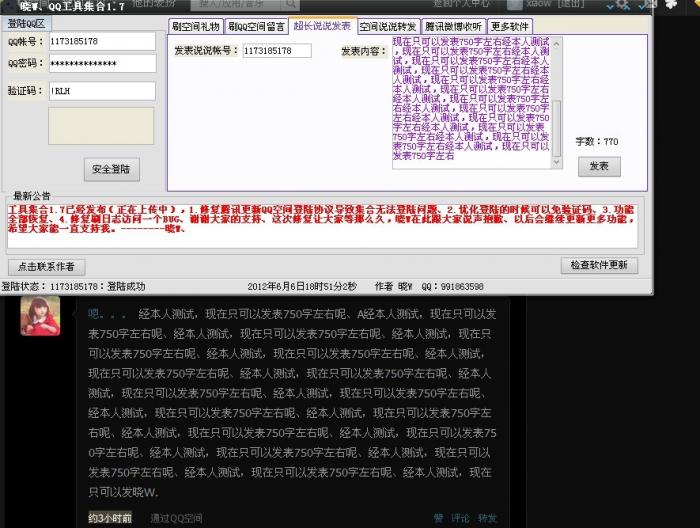This screenshot has height=528, width=700.
Task: Click the 登陆状态 status text
Action: pos(74,287)
